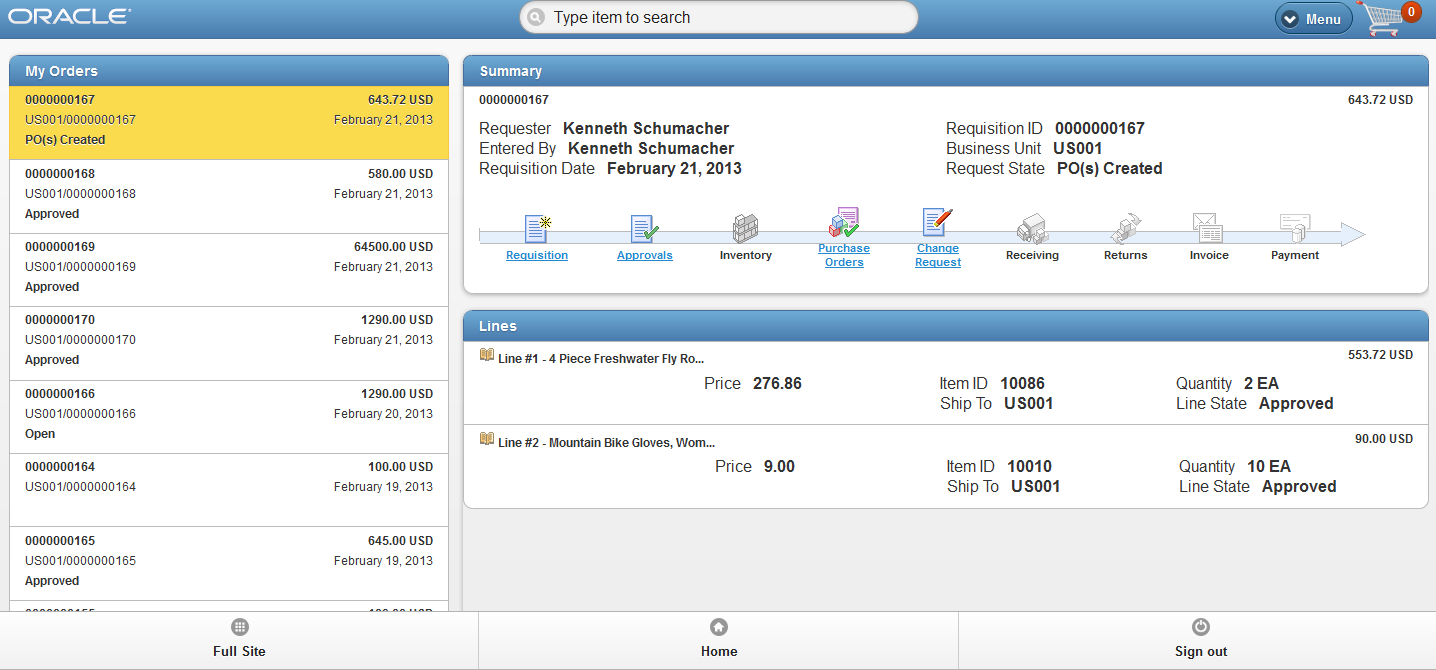1436x670 pixels.
Task: Click Item ID 10010 value
Action: click(x=1029, y=467)
